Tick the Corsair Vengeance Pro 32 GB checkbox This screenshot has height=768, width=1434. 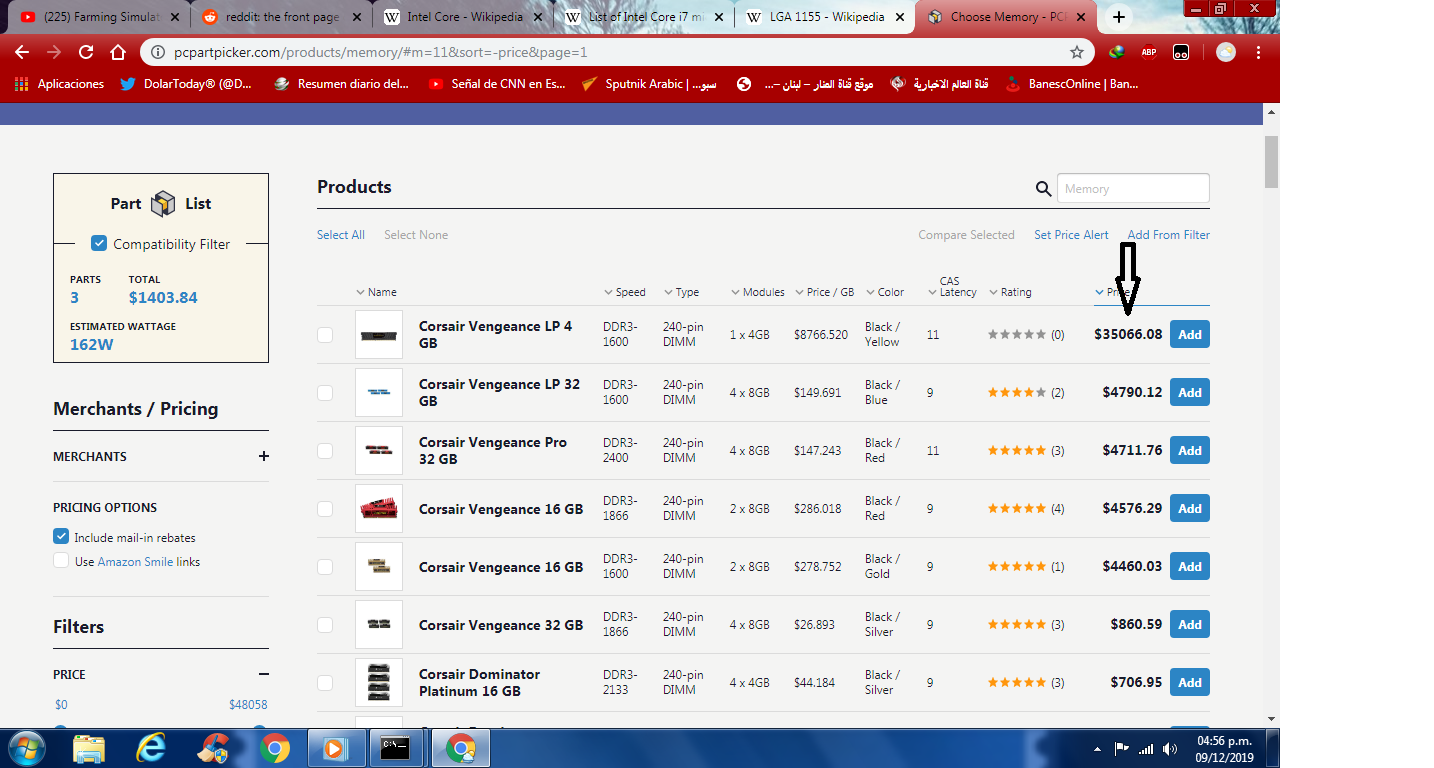325,451
